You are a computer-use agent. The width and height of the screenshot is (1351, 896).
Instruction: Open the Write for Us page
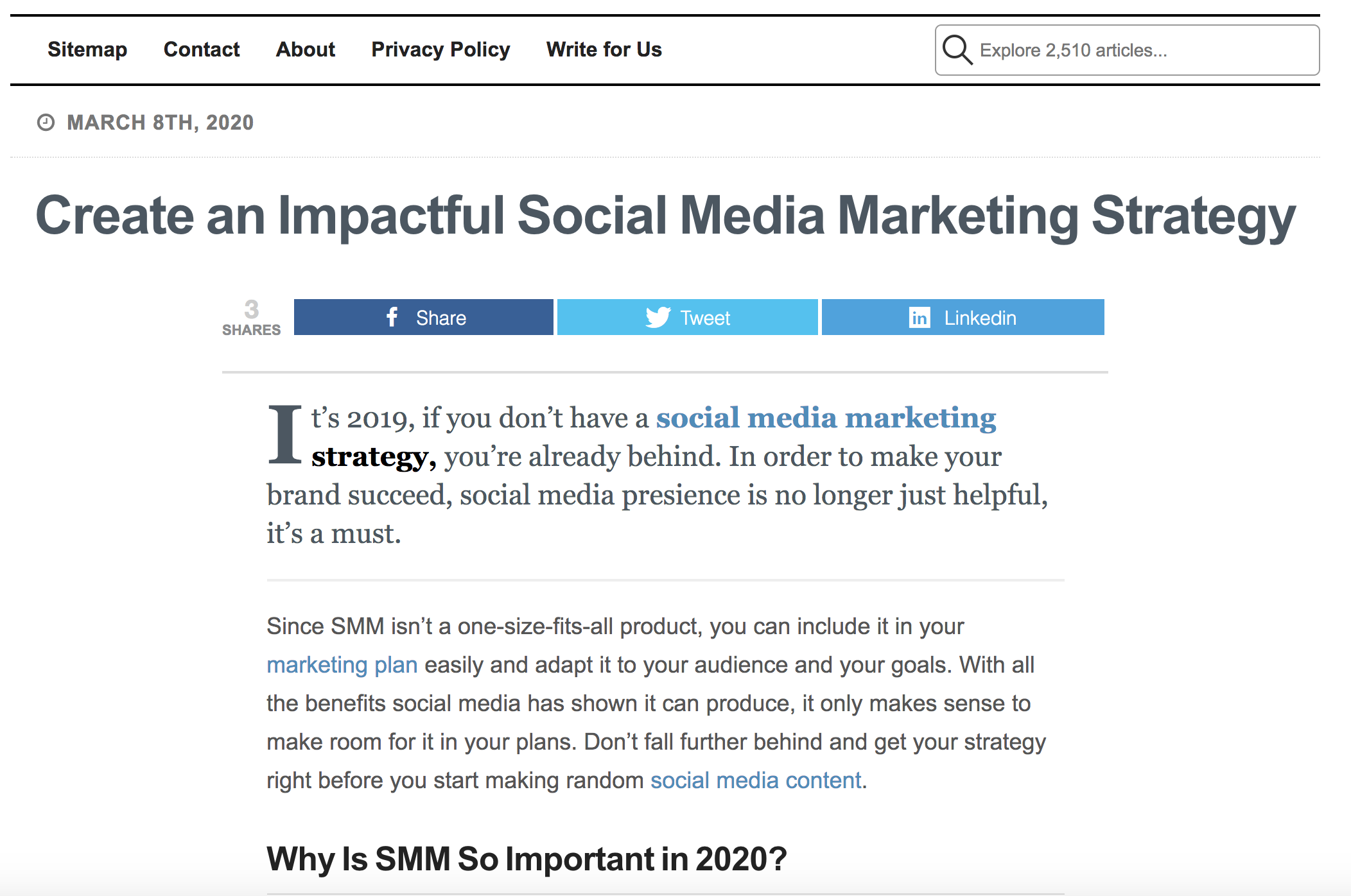pyautogui.click(x=604, y=49)
